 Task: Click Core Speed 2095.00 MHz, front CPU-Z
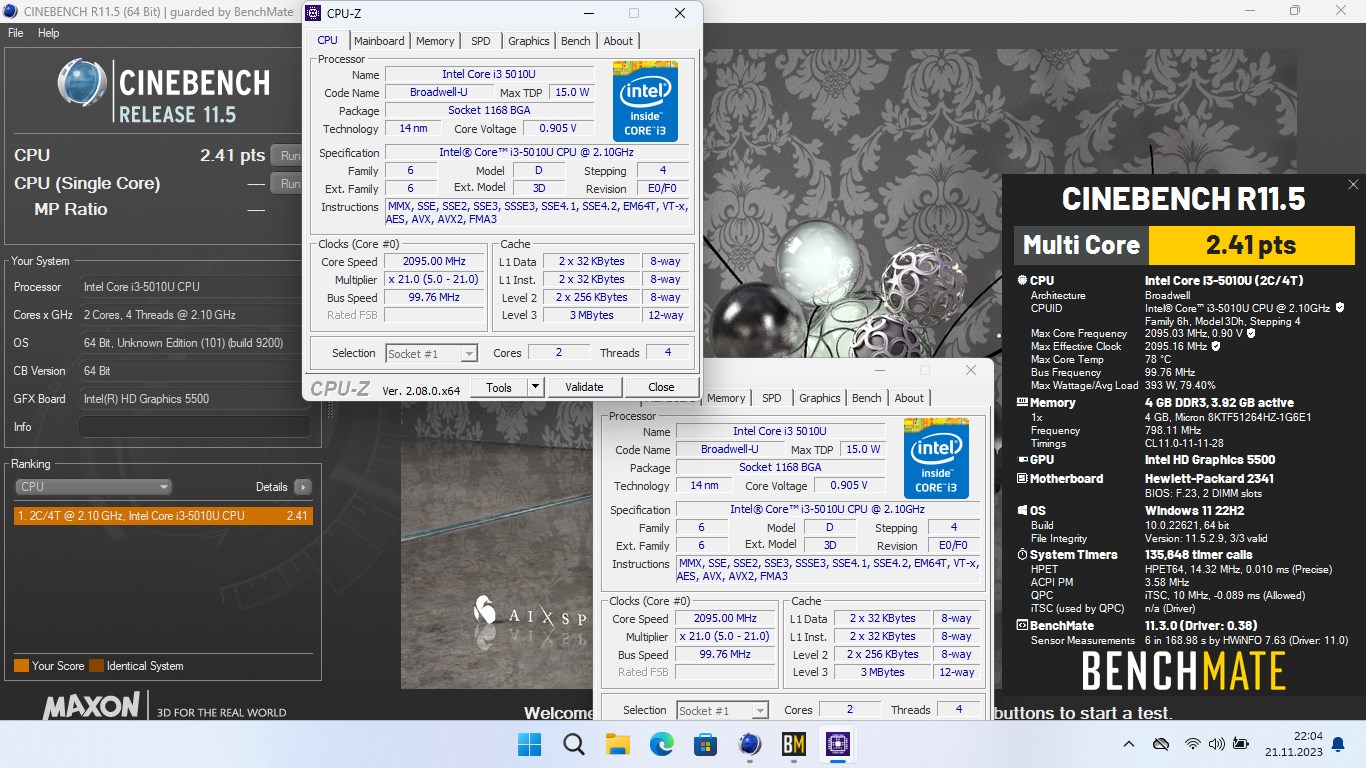point(435,262)
